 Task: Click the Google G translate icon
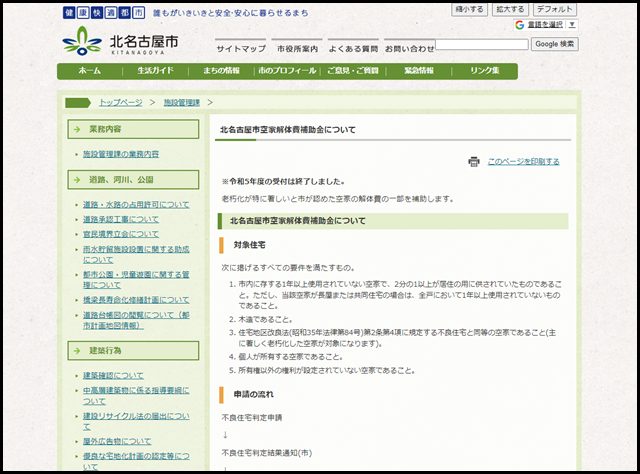coord(521,24)
